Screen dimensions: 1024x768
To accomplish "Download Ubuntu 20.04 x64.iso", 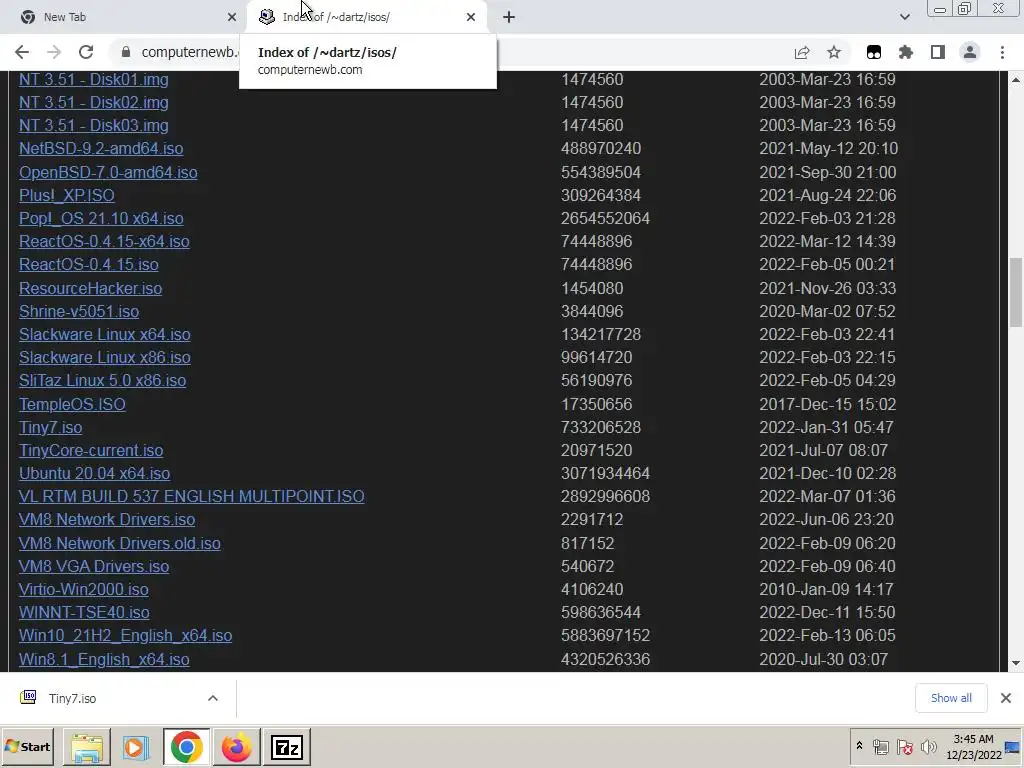I will (x=95, y=473).
